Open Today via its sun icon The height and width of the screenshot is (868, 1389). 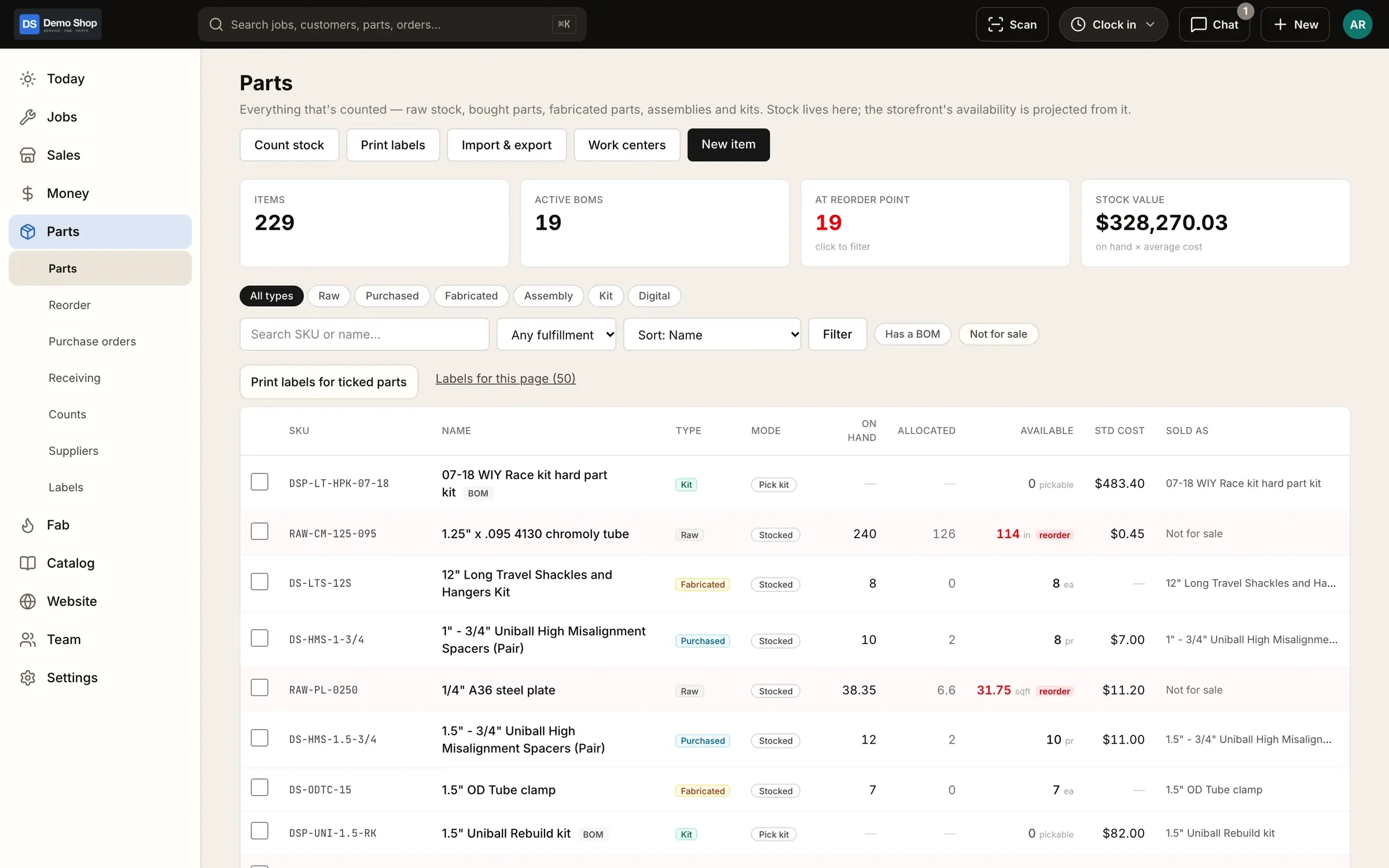(x=28, y=79)
